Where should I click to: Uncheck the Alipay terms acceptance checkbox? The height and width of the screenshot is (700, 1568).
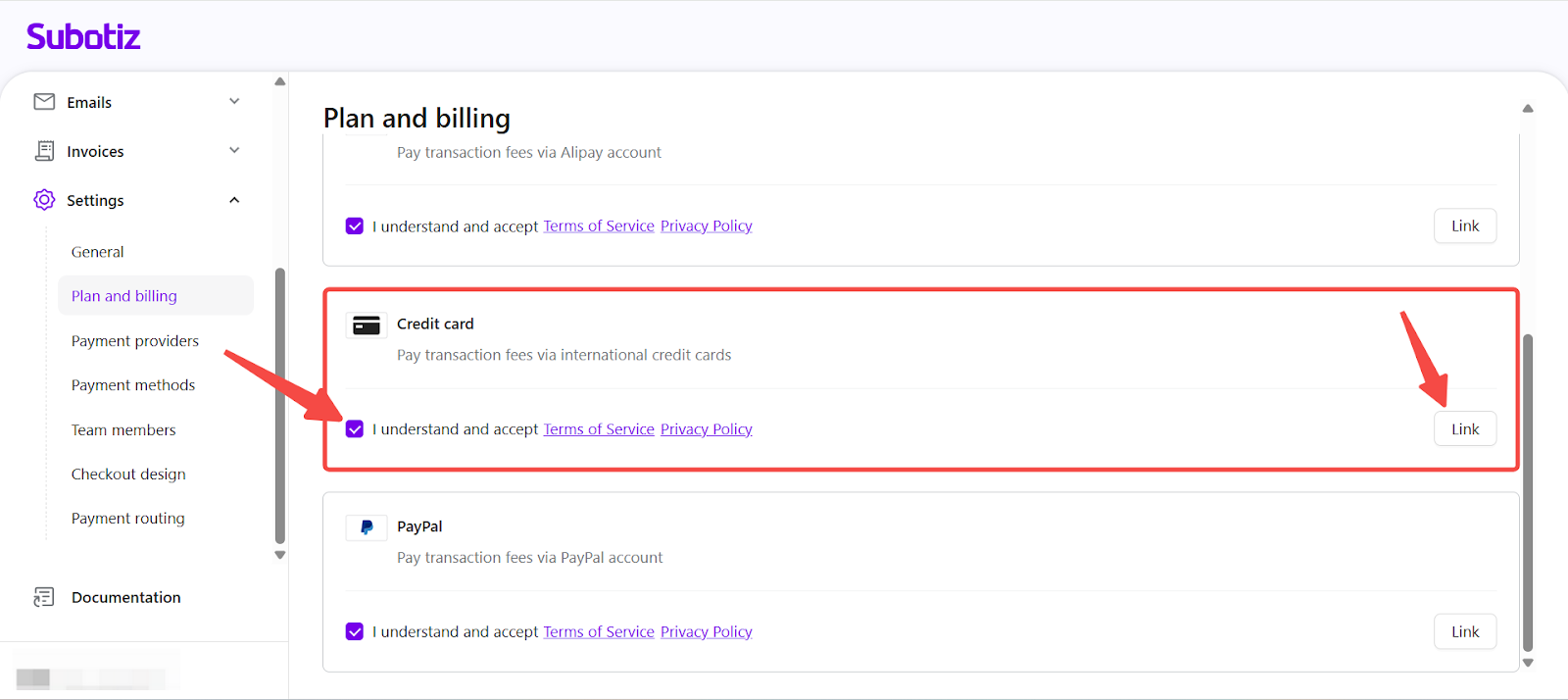pos(355,226)
